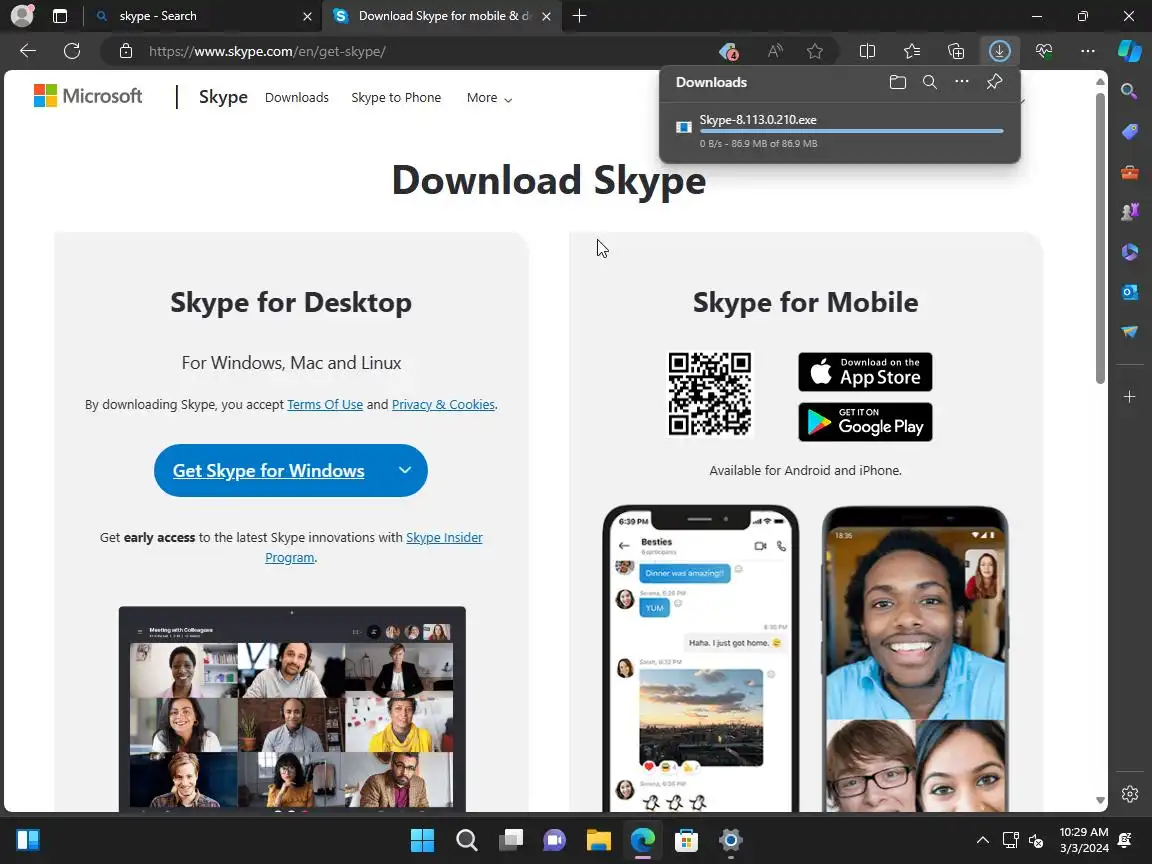Expand the More navigation dropdown

pyautogui.click(x=489, y=98)
